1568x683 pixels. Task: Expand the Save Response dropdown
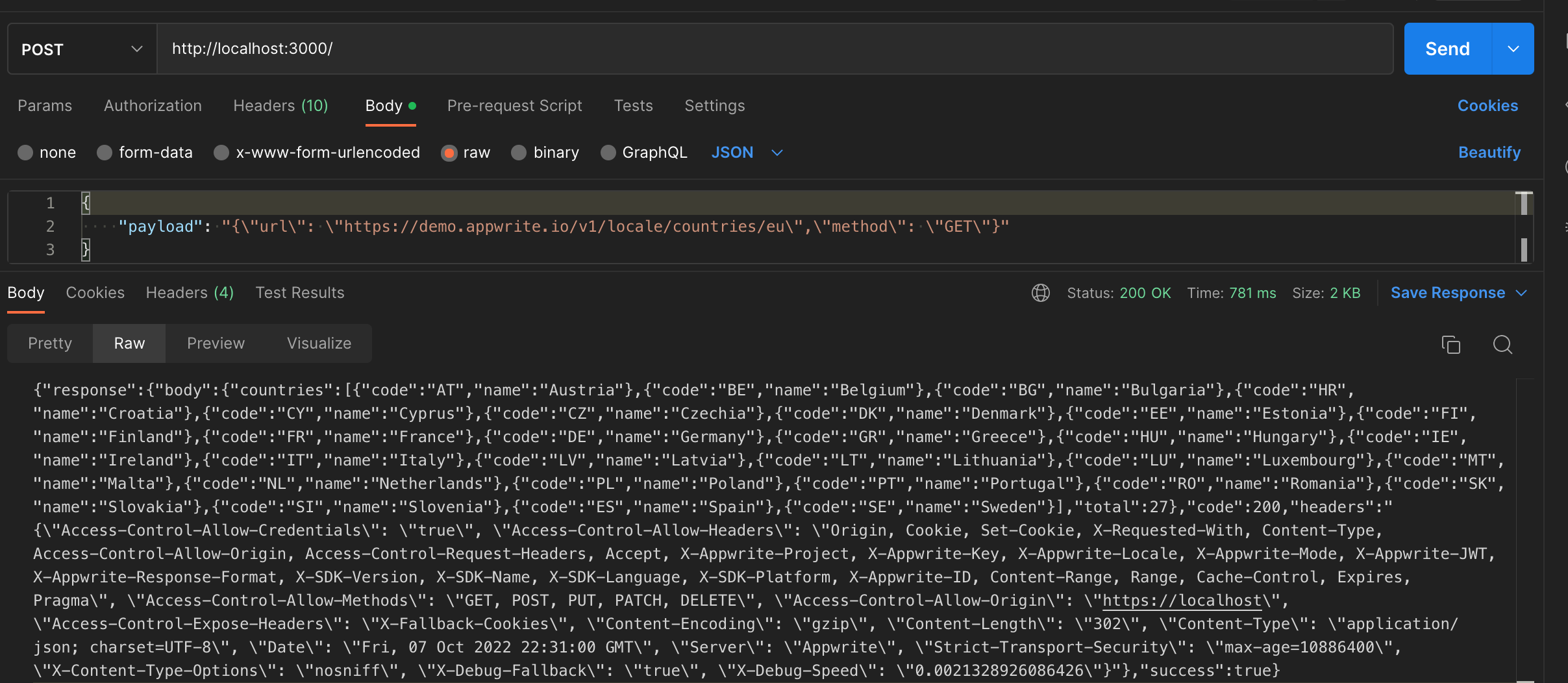click(1521, 293)
